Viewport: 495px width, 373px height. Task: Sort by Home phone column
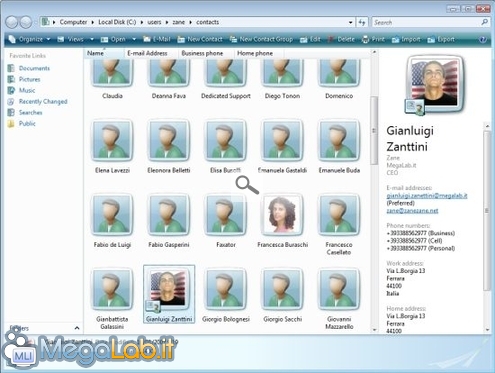(258, 53)
